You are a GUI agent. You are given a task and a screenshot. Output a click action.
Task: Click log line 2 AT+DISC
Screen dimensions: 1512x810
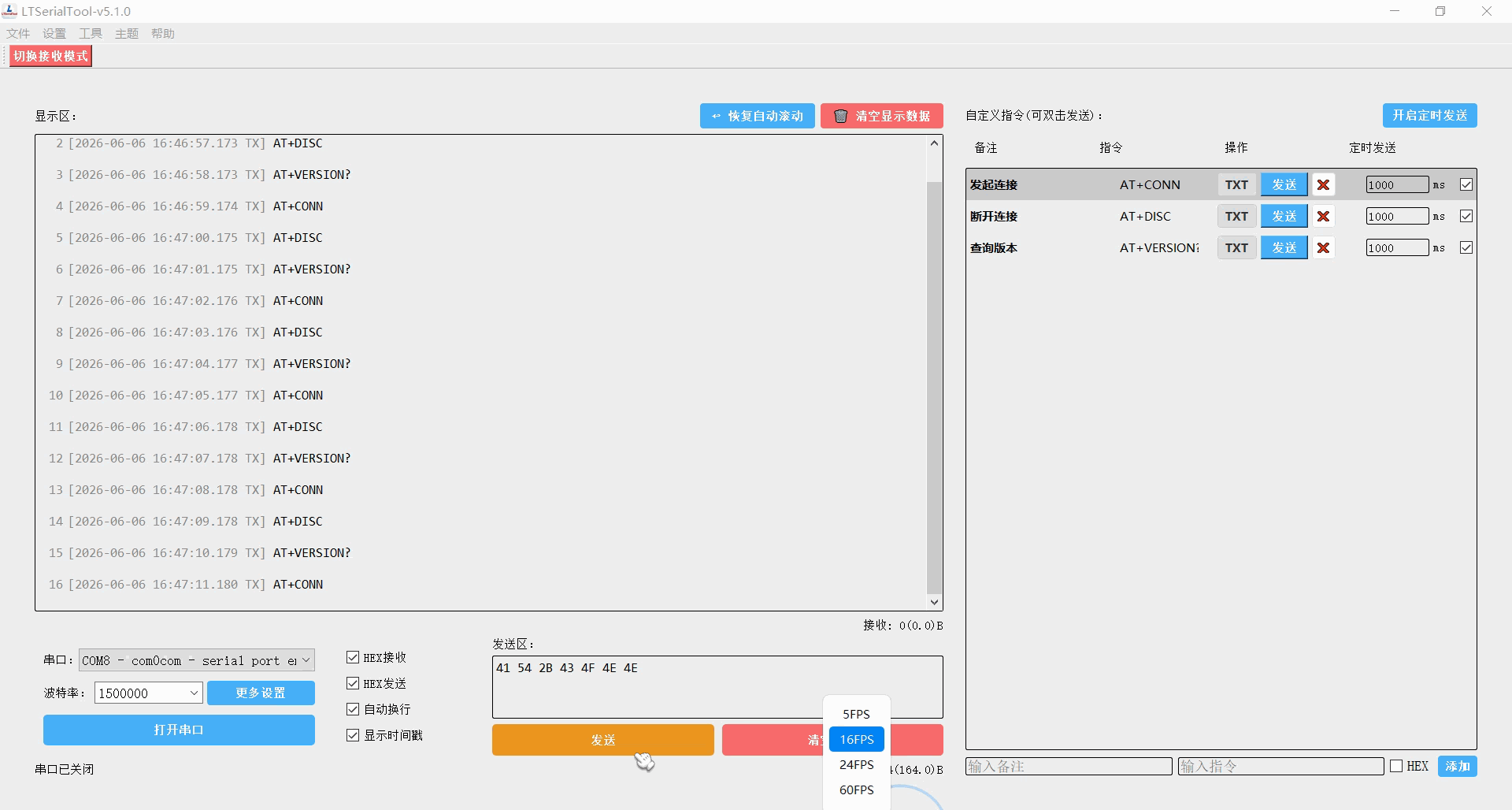(x=189, y=143)
